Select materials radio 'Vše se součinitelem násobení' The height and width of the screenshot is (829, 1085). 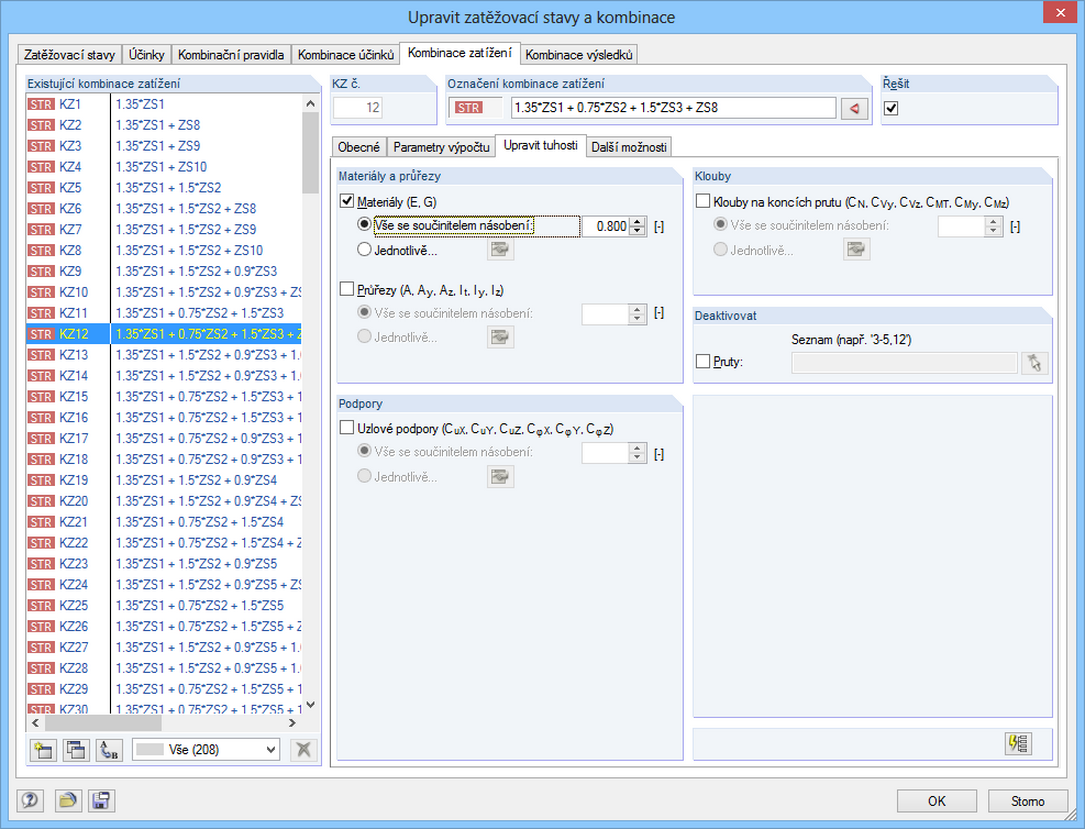[x=364, y=224]
